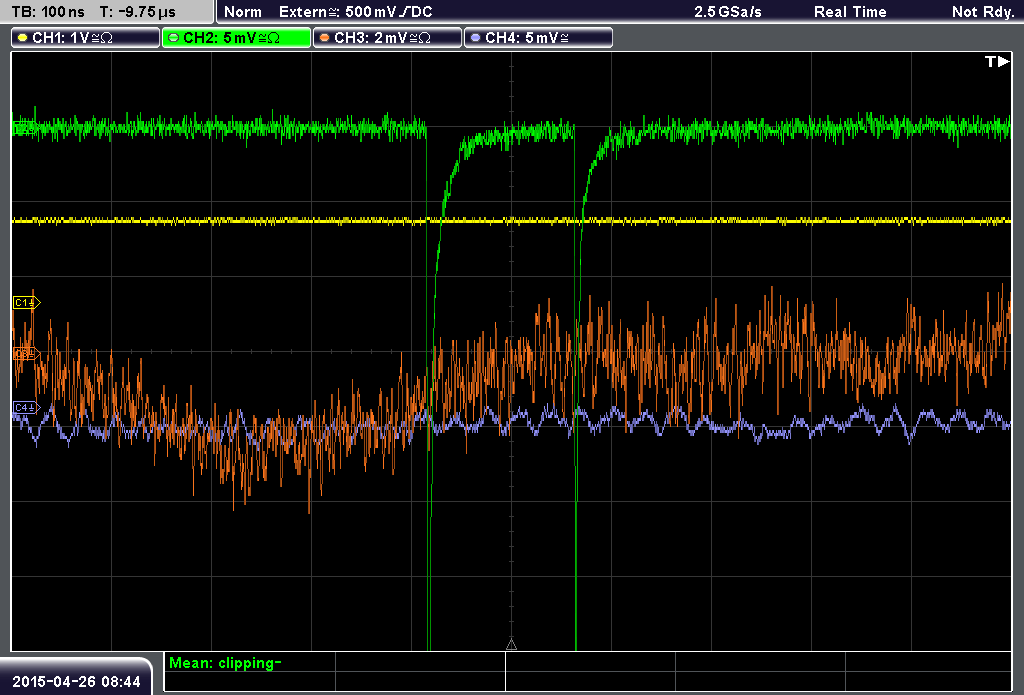Image resolution: width=1024 pixels, height=695 pixels.
Task: Click the C4 ground level marker
Action: (x=26, y=408)
